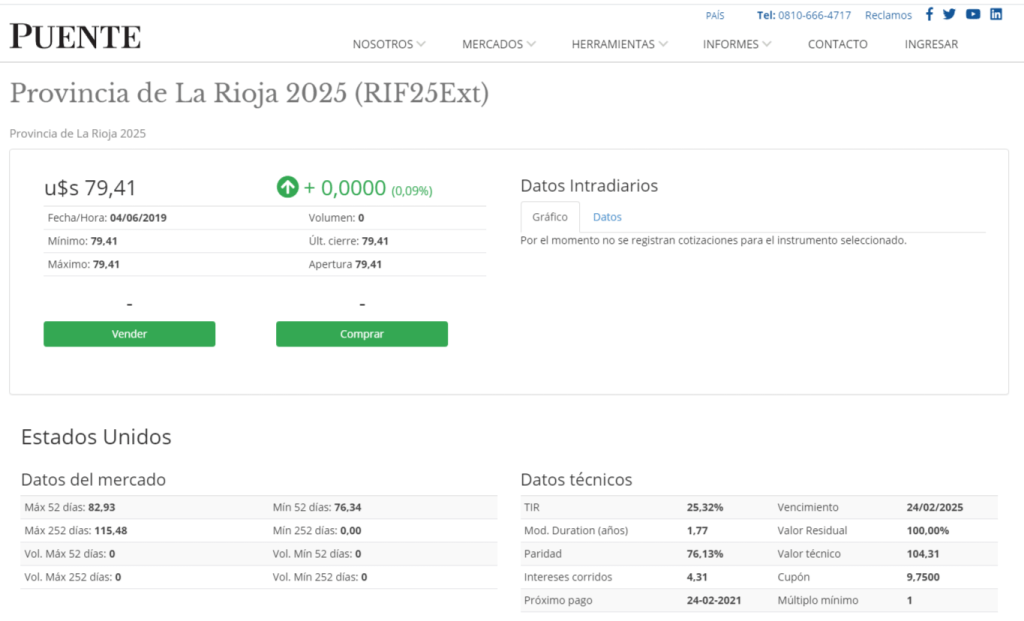Image resolution: width=1024 pixels, height=621 pixels.
Task: Expand the HERRAMIENTAS menu chevron
Action: pos(664,44)
